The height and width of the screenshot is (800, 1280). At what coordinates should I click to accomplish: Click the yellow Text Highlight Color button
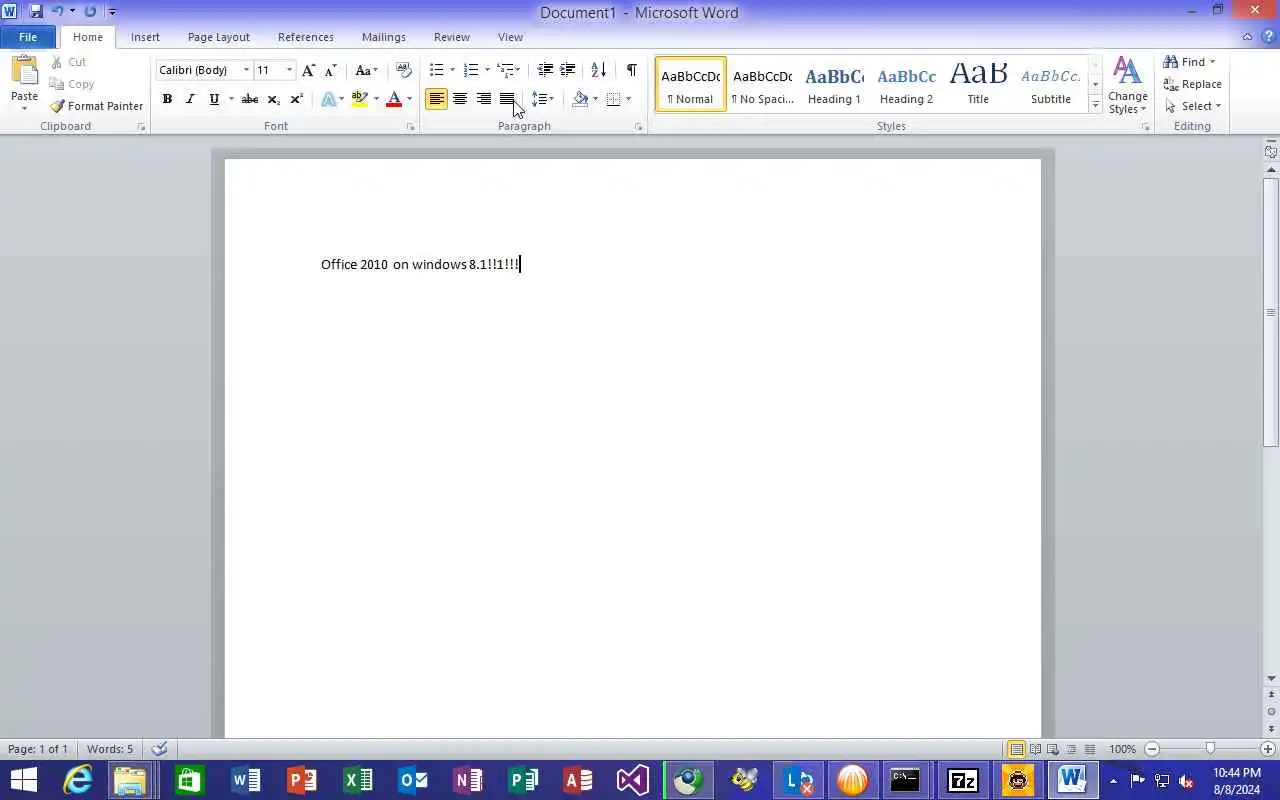pos(360,99)
